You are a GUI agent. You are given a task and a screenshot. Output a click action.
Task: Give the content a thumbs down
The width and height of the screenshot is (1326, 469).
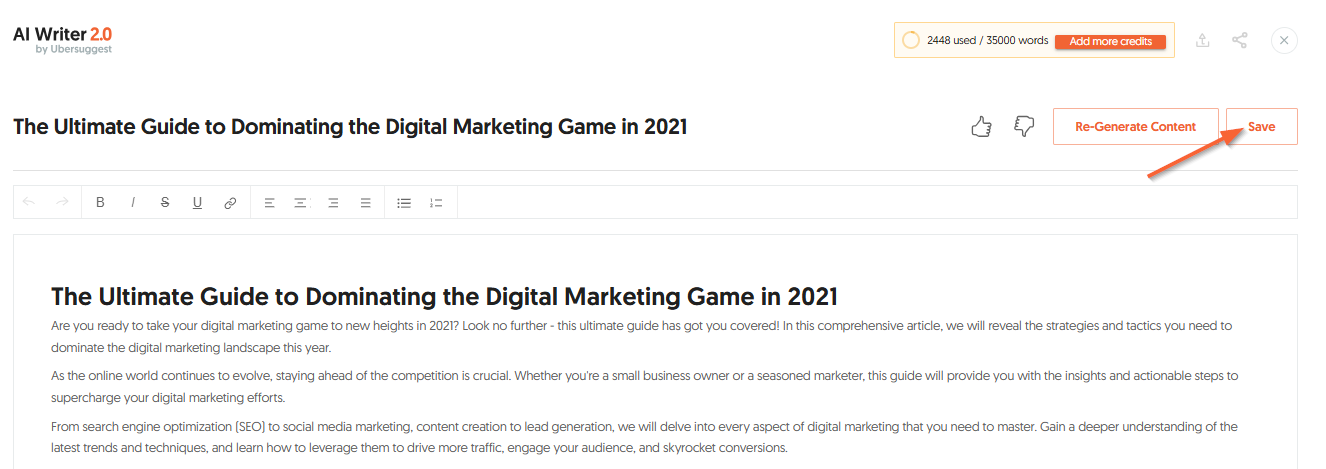(x=1024, y=127)
